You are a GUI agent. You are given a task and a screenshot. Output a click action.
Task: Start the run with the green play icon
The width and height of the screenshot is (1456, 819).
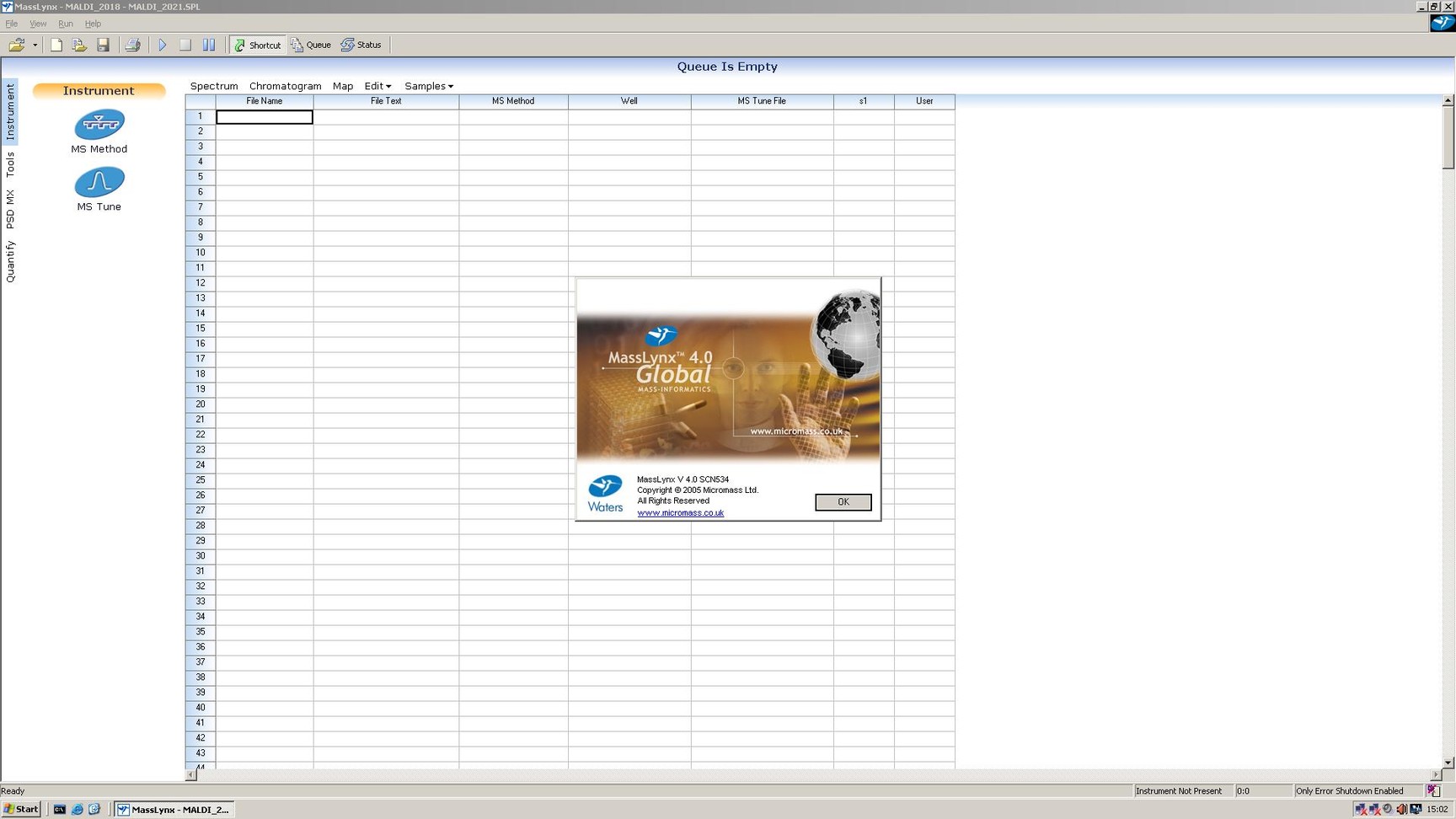(162, 45)
